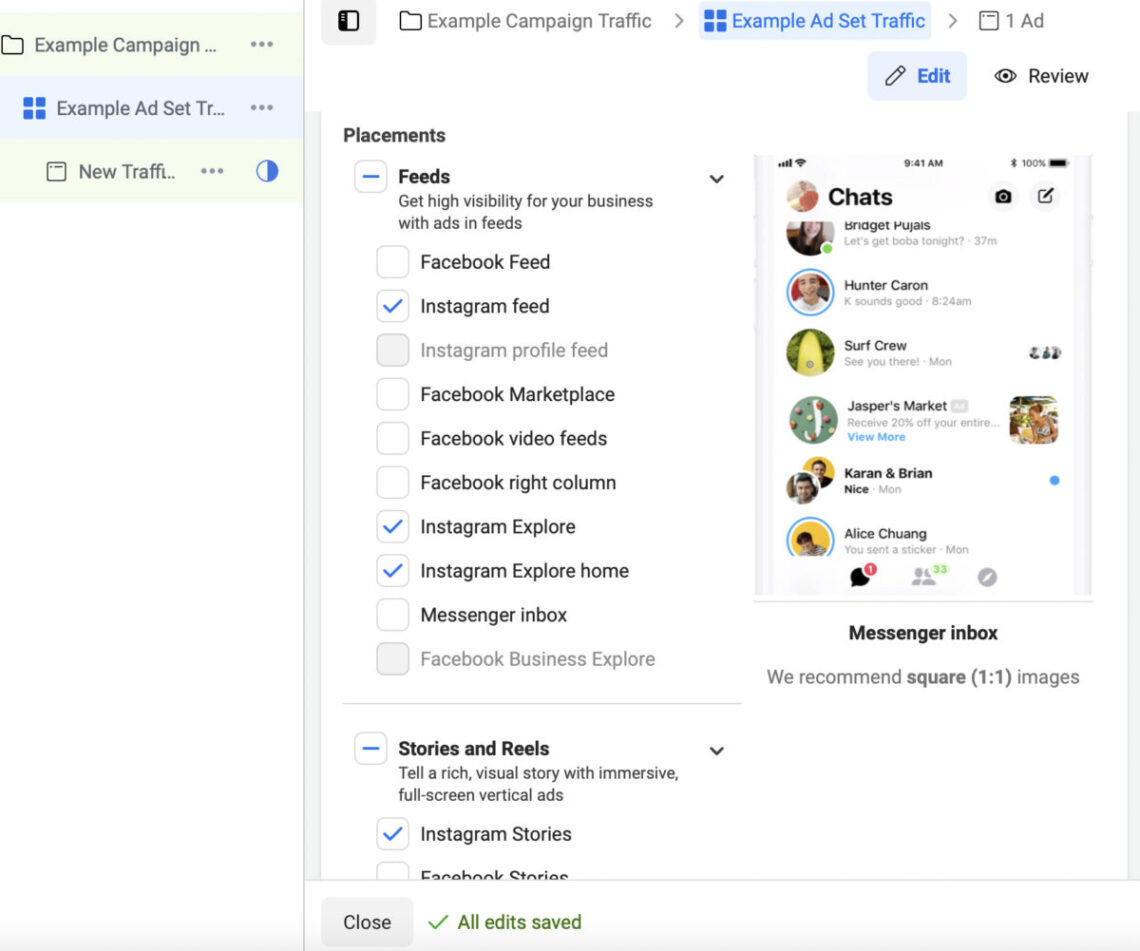The height and width of the screenshot is (951, 1140).
Task: Select the New Traffic ad in the sidebar
Action: pos(130,171)
